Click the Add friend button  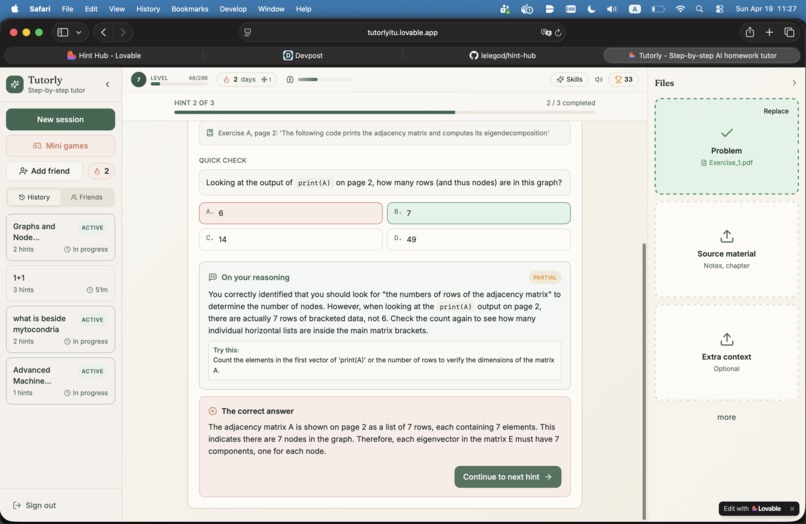(x=44, y=171)
